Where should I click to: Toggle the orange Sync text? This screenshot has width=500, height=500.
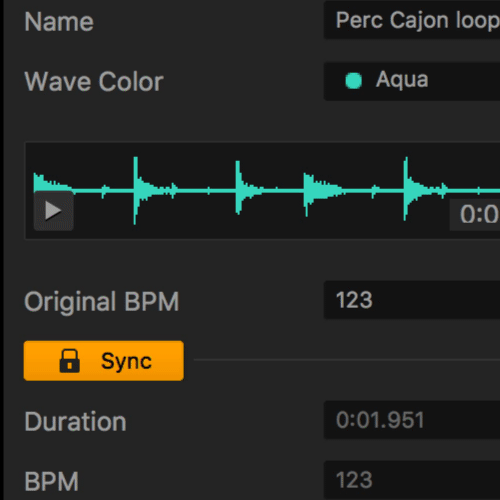click(x=126, y=361)
